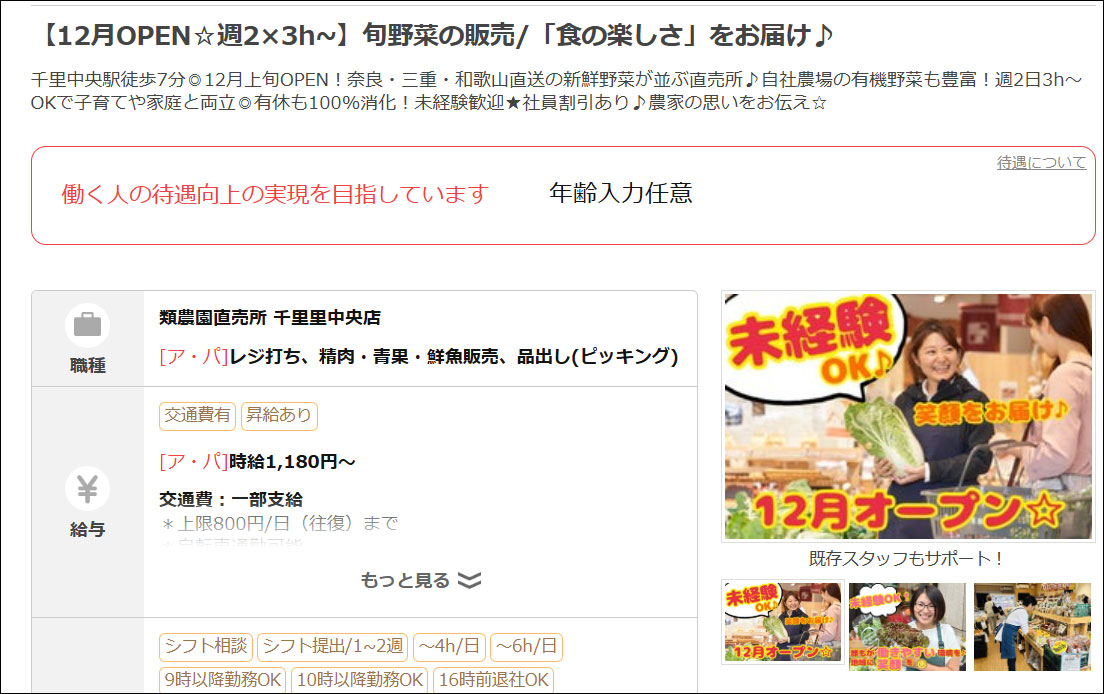
Task: Choose the ~4h/日 tag
Action: pos(449,646)
